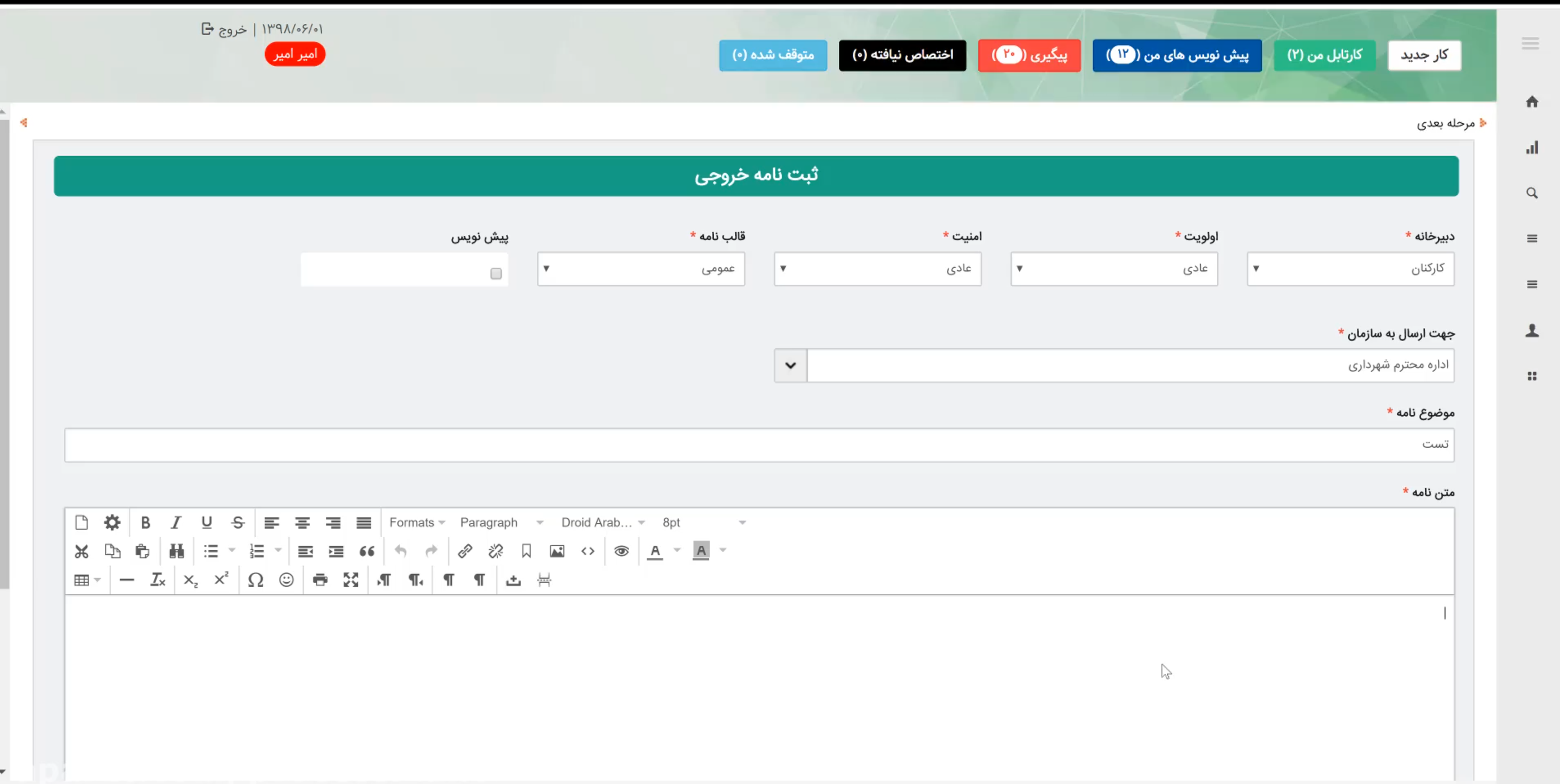Print the editor content
Screen dimensions: 1560x784
320,580
